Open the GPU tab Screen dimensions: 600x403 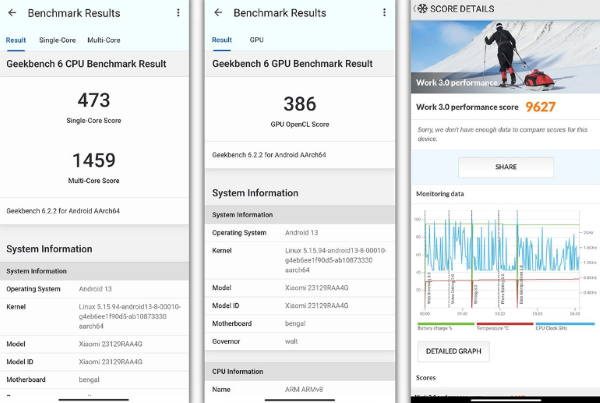click(x=257, y=40)
